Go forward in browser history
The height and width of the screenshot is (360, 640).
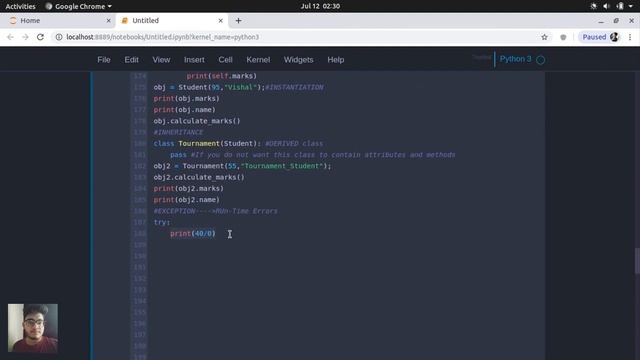[25, 37]
